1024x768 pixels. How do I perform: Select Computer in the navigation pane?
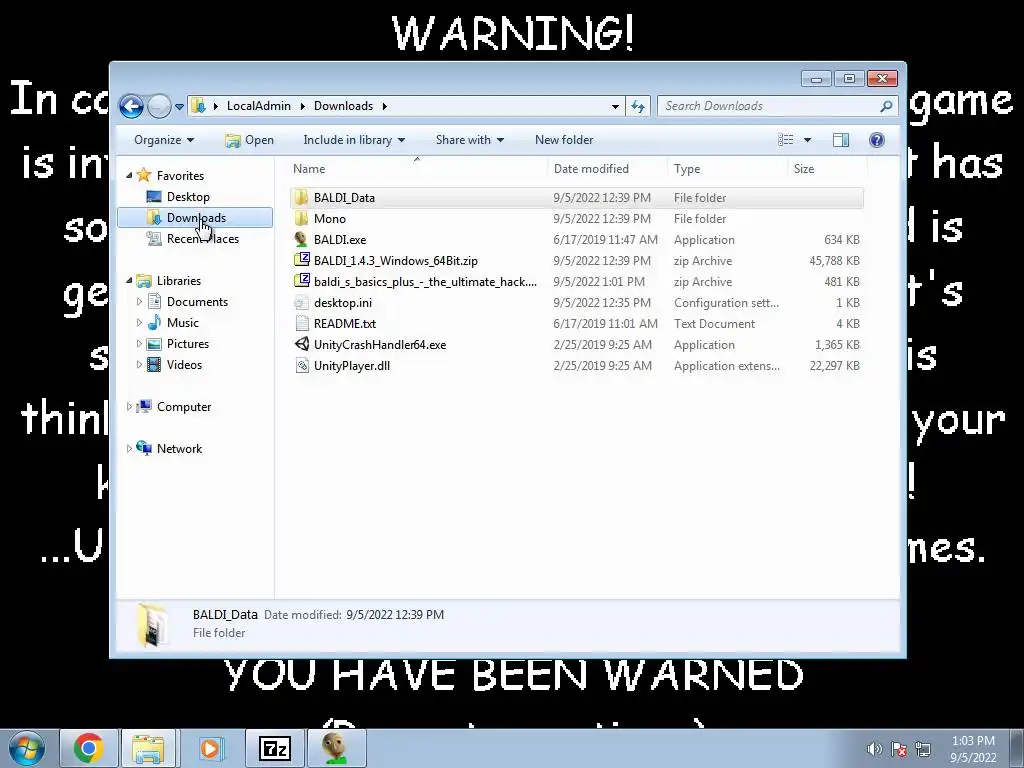point(184,407)
